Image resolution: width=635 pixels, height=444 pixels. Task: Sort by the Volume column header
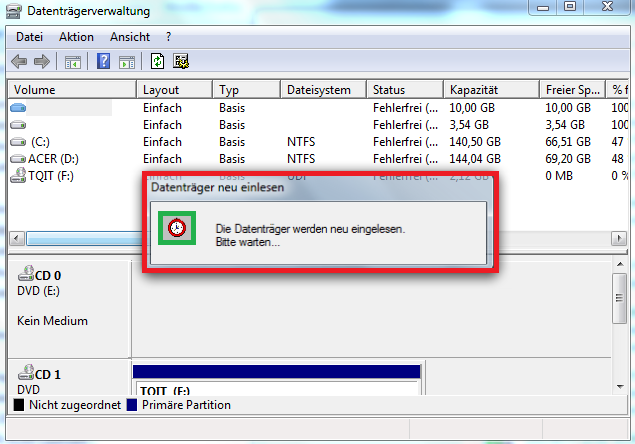[70, 89]
